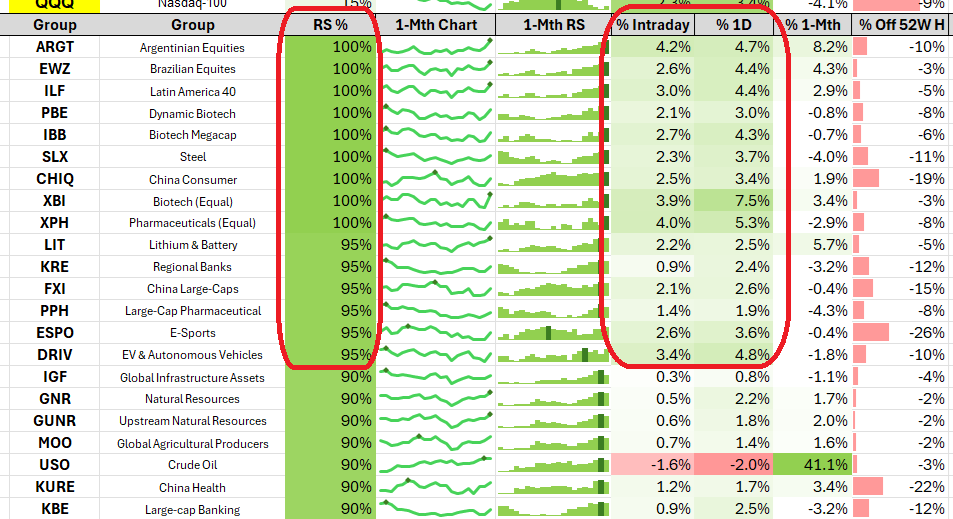This screenshot has height=519, width=953.
Task: Click the Latin America 40 cell
Action: click(192, 91)
